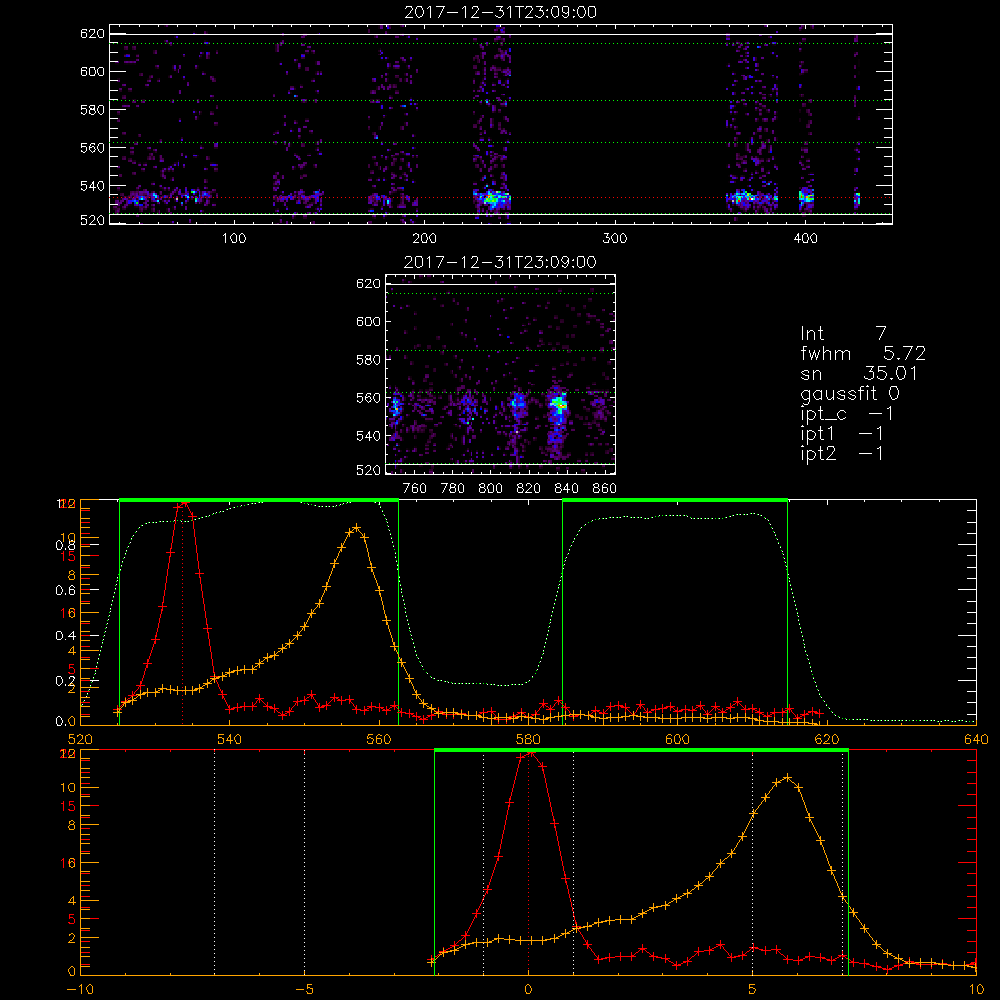Click x-axis label 780 of middle spectrogram
This screenshot has height=1000, width=1000.
[453, 489]
